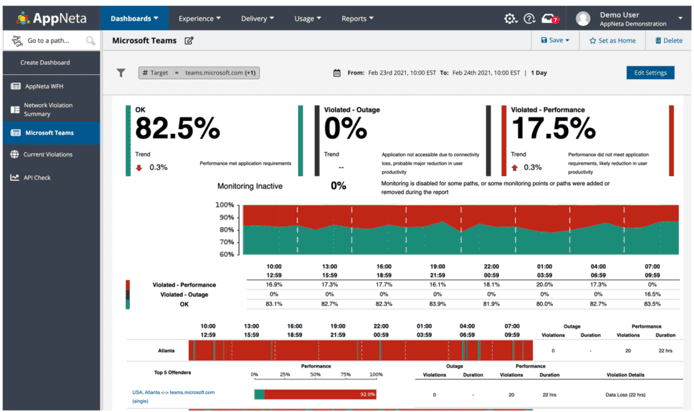Screen dimensions: 694x412
Task: Open the Reports menu
Action: [357, 18]
